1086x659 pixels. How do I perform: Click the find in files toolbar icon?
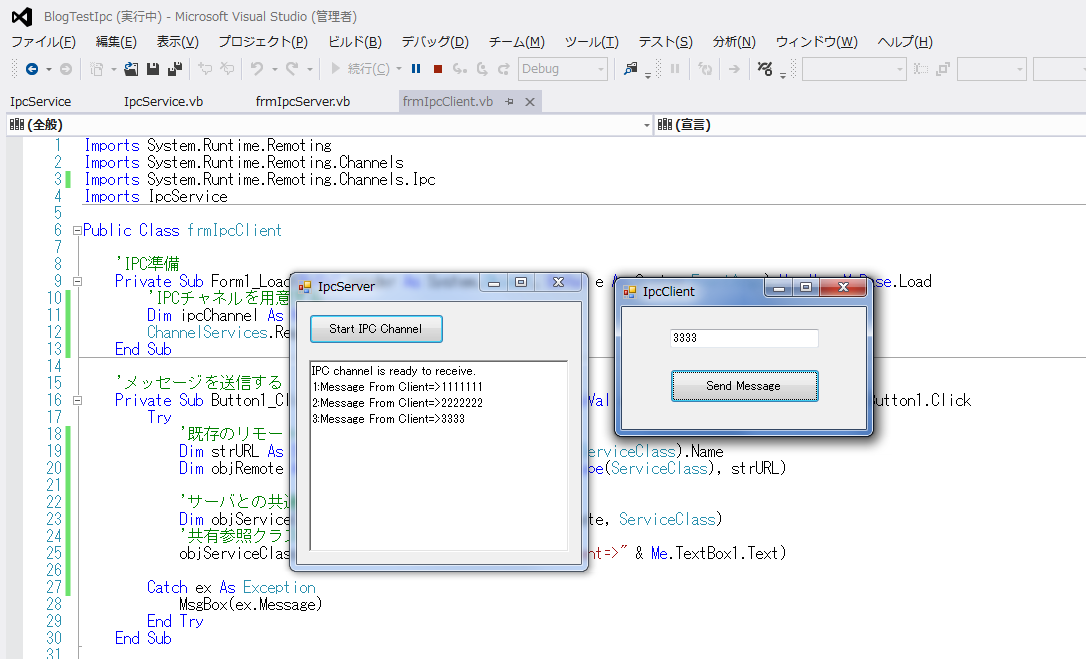630,69
